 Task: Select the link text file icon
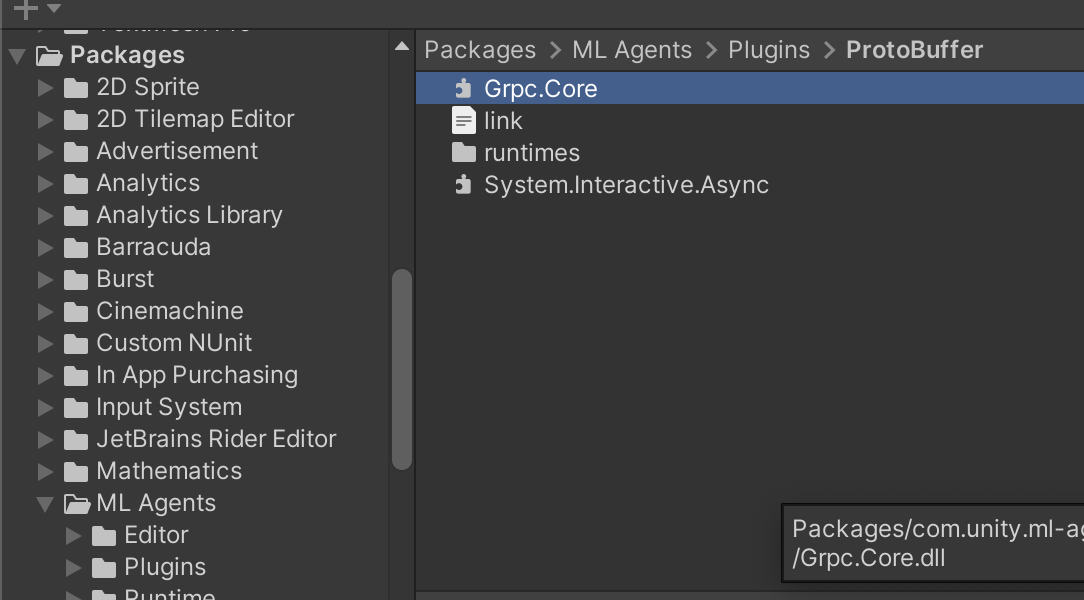coord(463,120)
